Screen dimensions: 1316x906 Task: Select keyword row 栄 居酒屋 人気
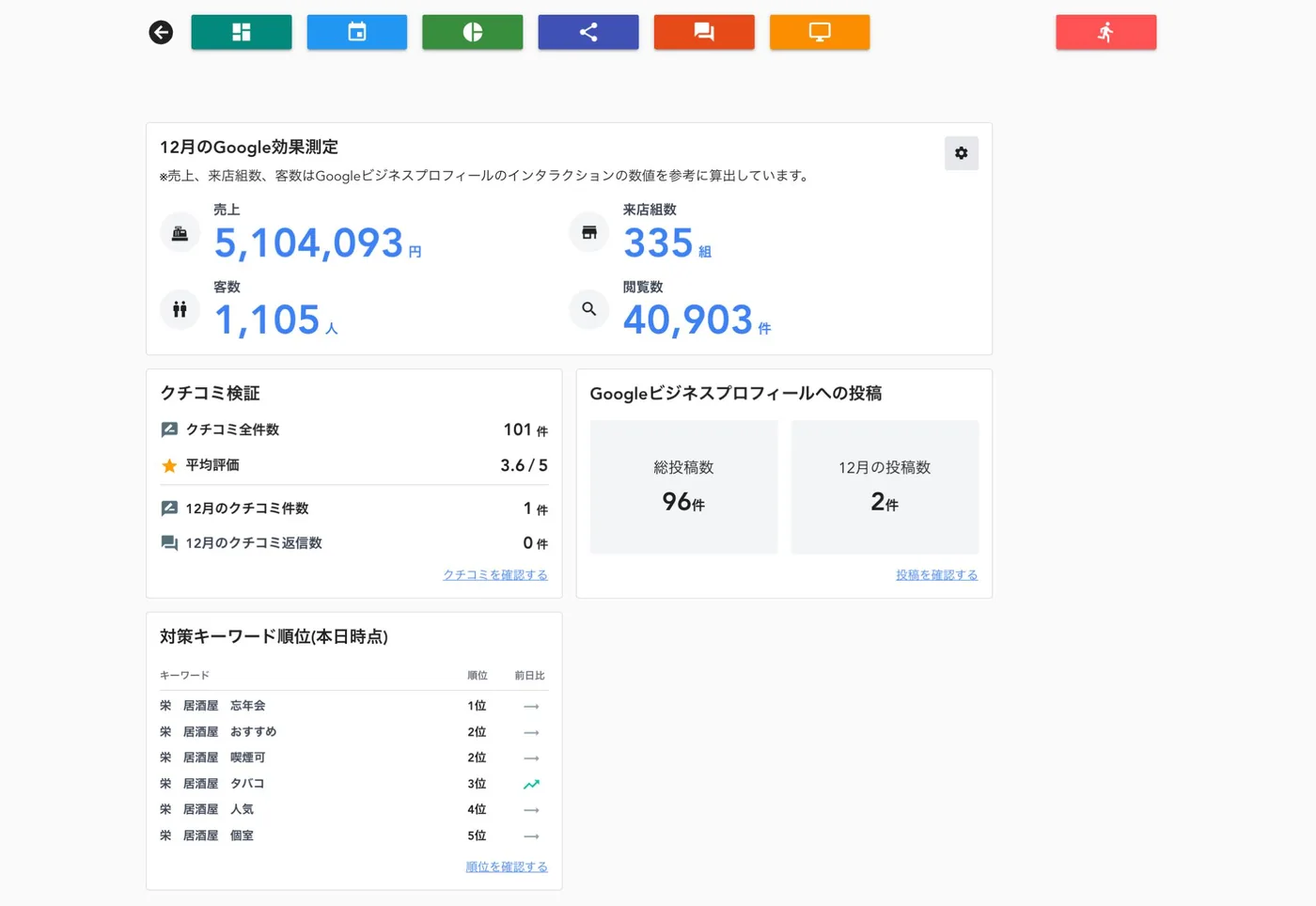tap(354, 809)
